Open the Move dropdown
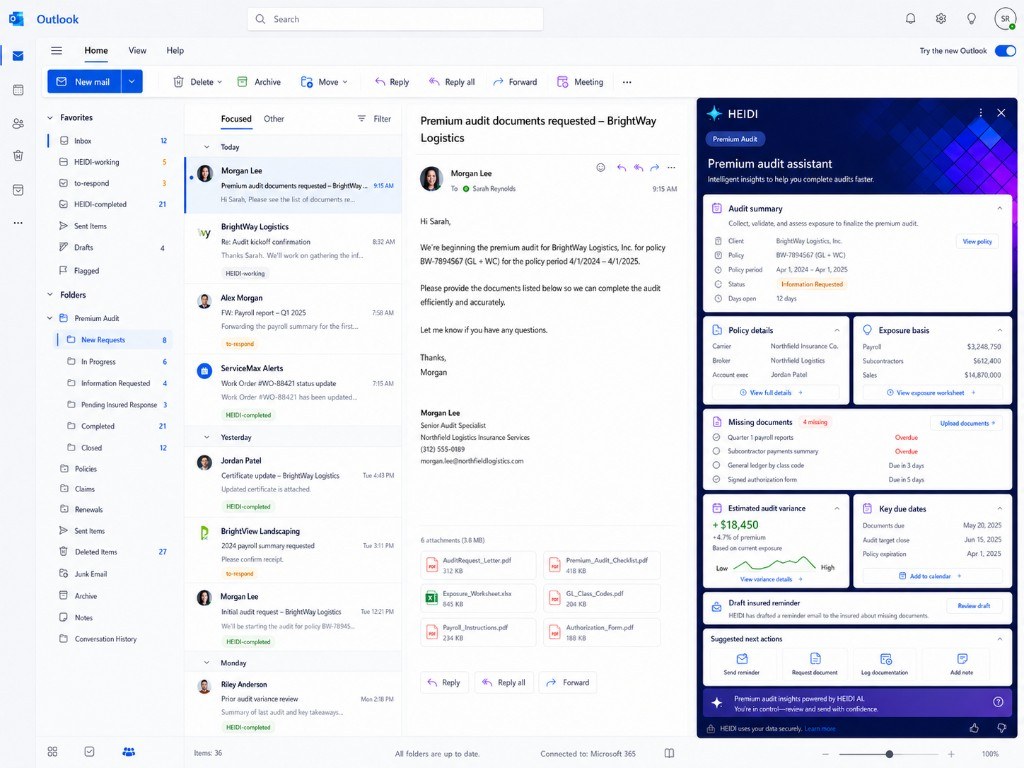 click(x=345, y=82)
